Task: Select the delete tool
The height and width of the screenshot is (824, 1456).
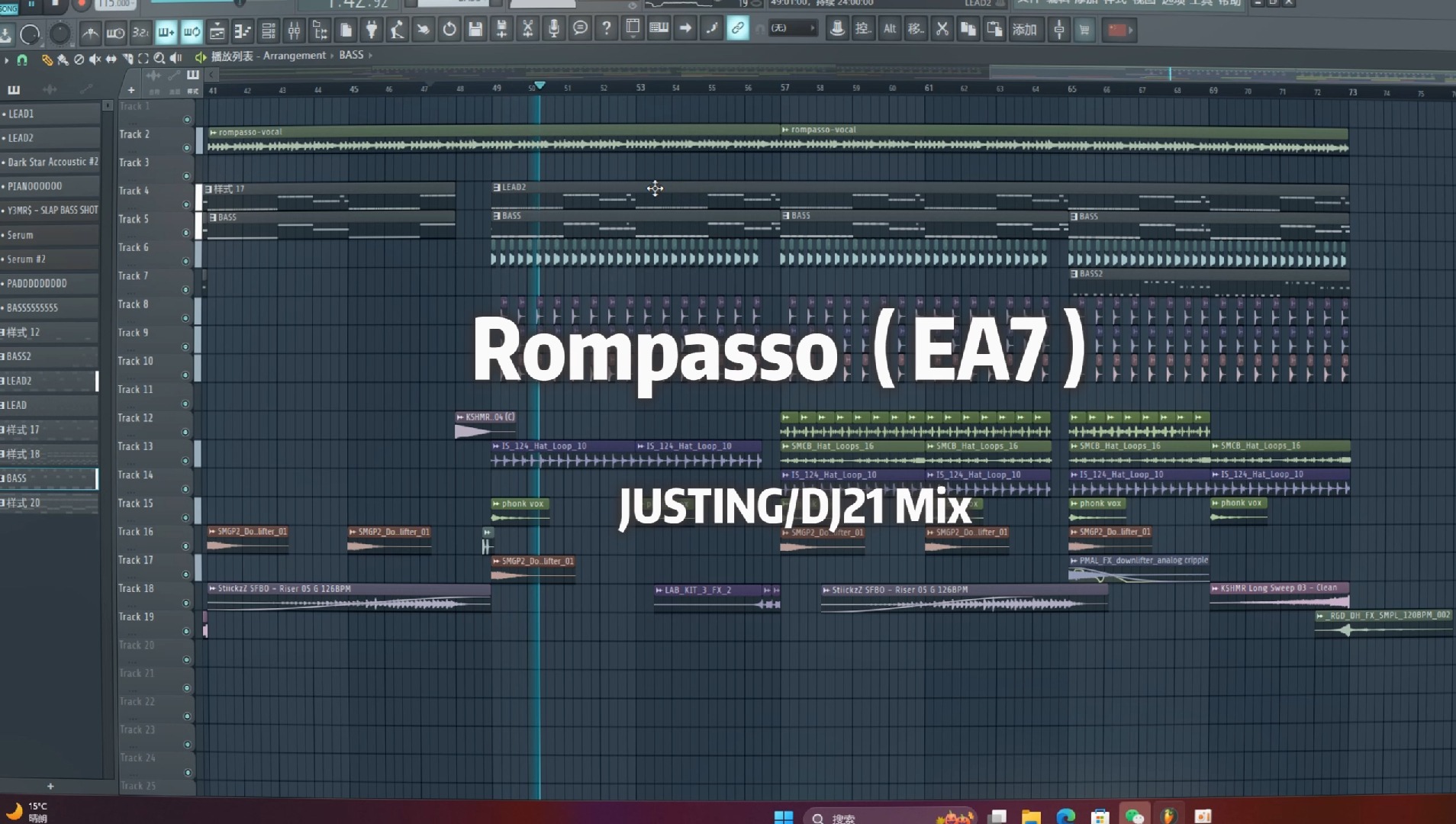Action: click(79, 59)
